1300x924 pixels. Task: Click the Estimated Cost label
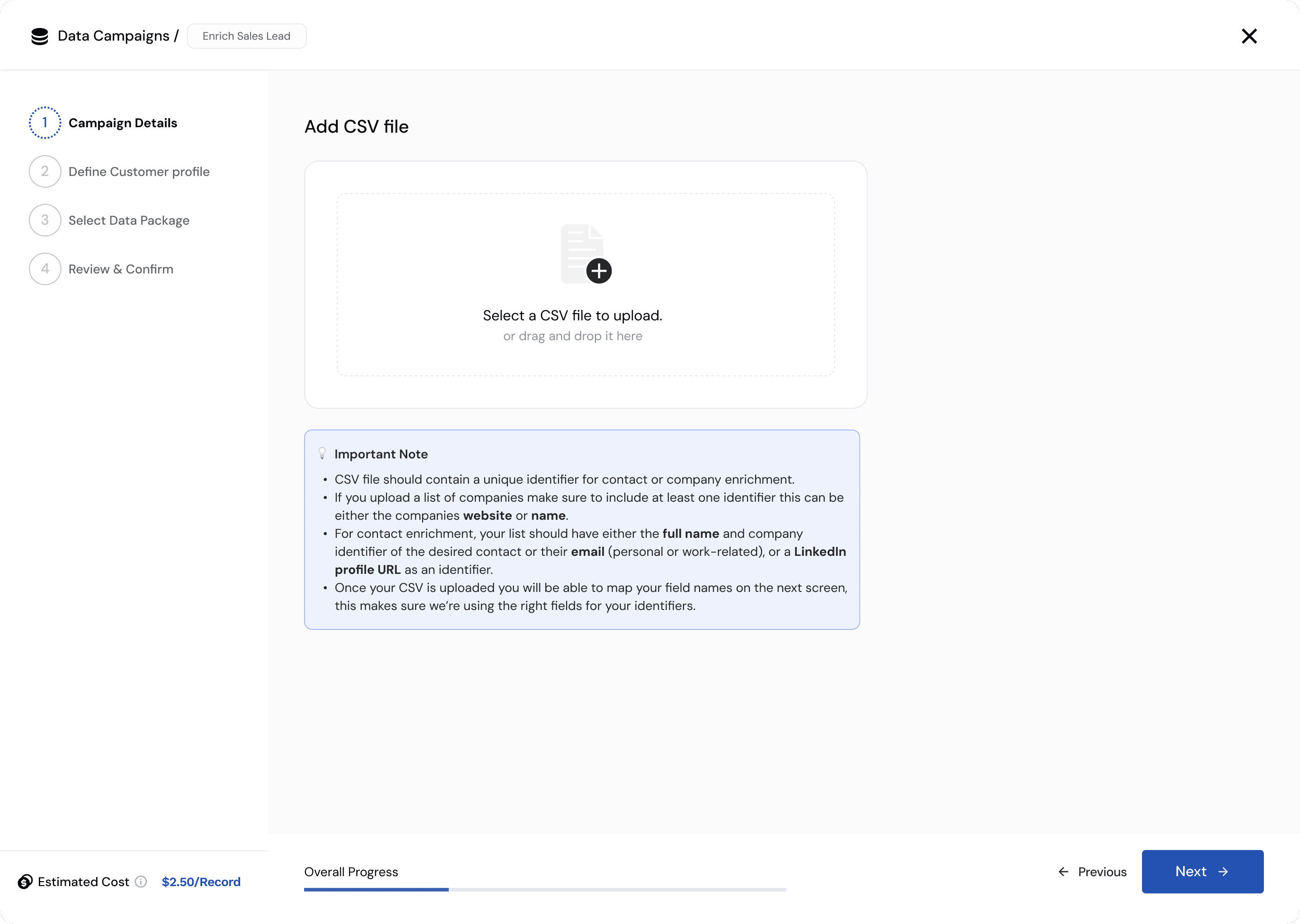coord(84,882)
